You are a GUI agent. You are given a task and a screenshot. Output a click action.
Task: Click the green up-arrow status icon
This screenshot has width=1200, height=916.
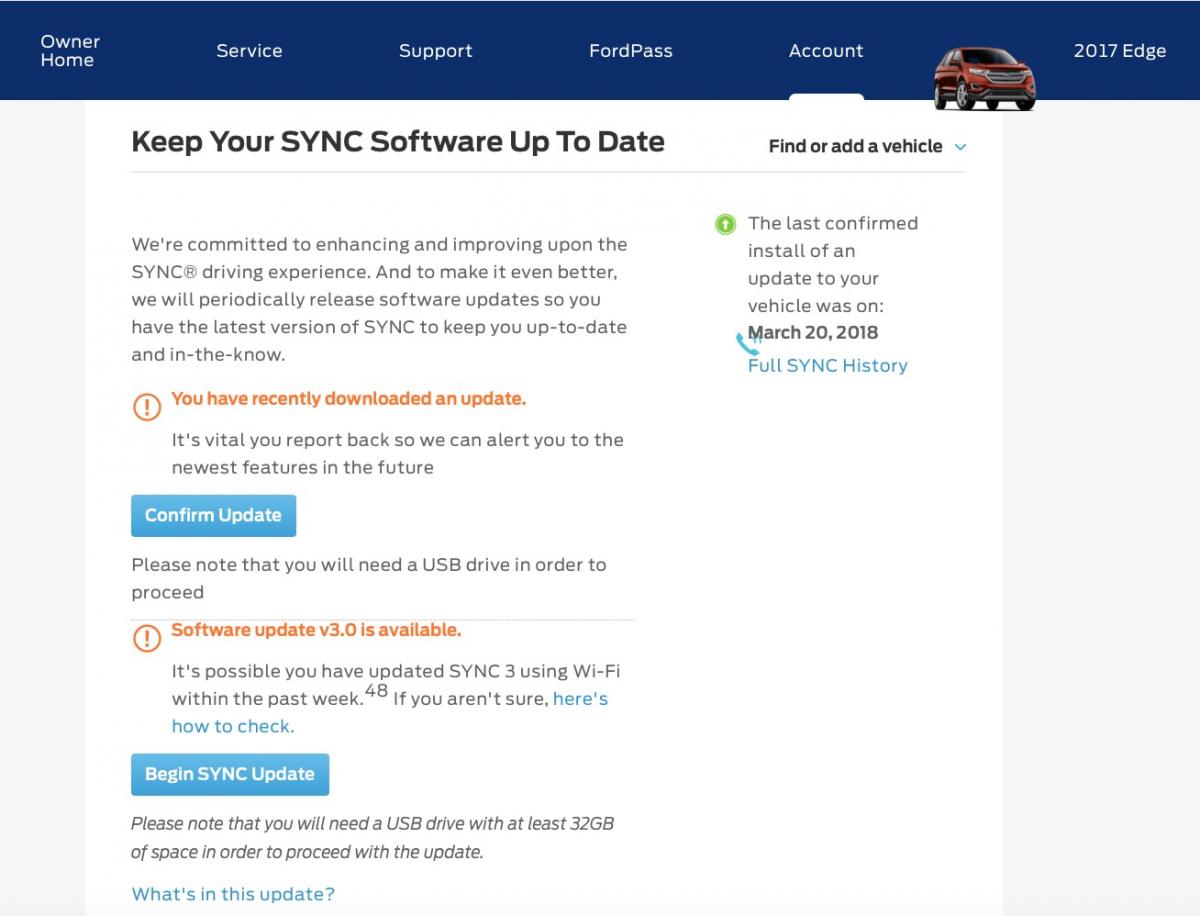[x=726, y=225]
